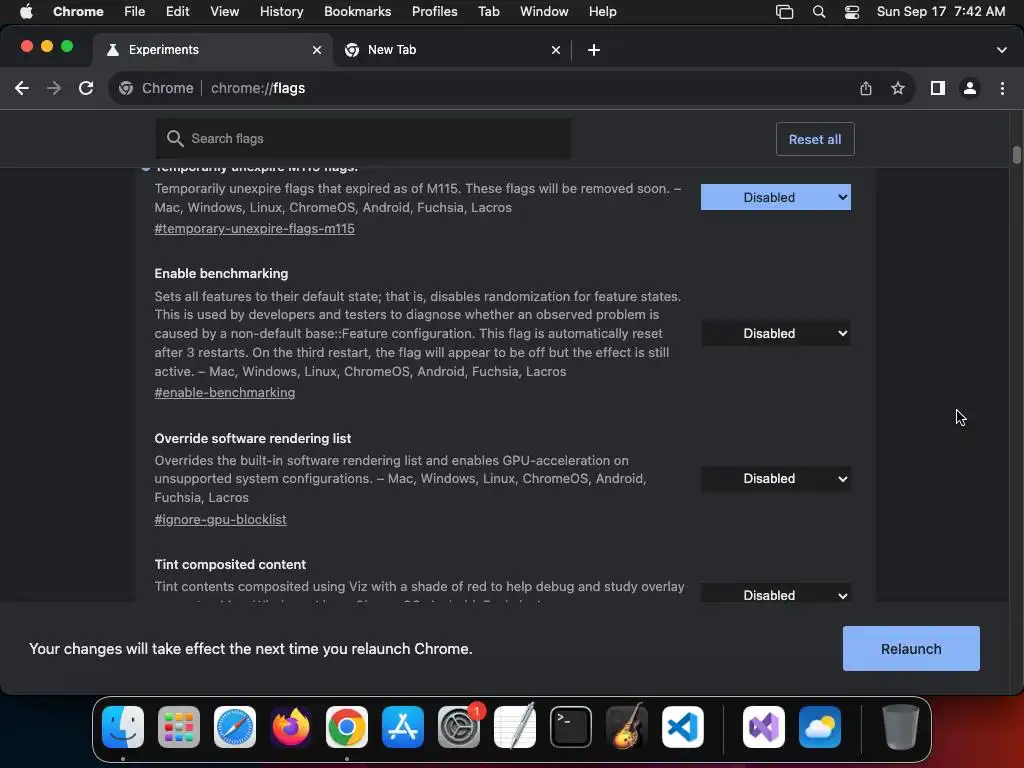Close the New Tab tab
Screen dimensions: 1024x768
coord(556,50)
